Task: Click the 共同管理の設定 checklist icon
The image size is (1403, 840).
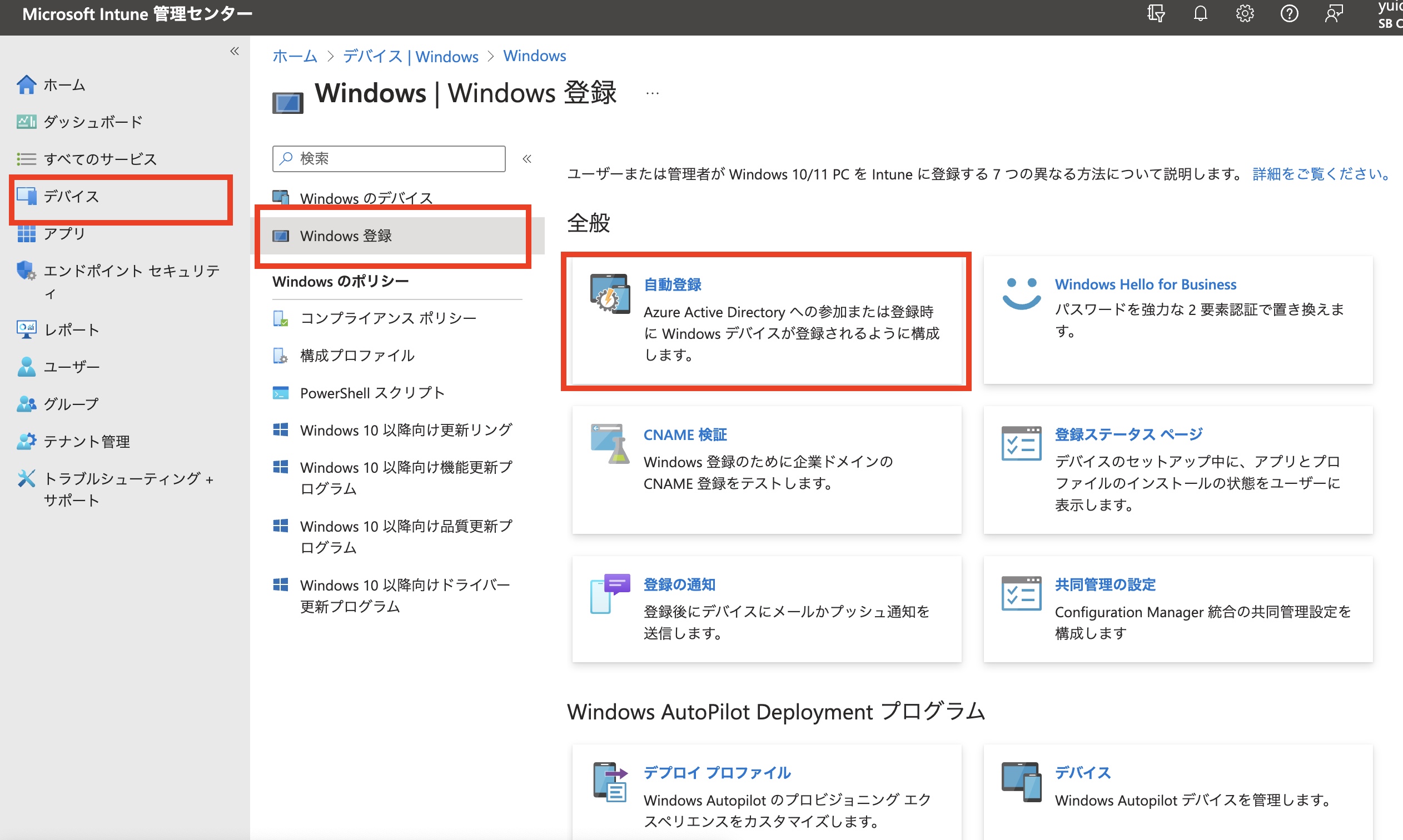Action: click(x=1021, y=594)
